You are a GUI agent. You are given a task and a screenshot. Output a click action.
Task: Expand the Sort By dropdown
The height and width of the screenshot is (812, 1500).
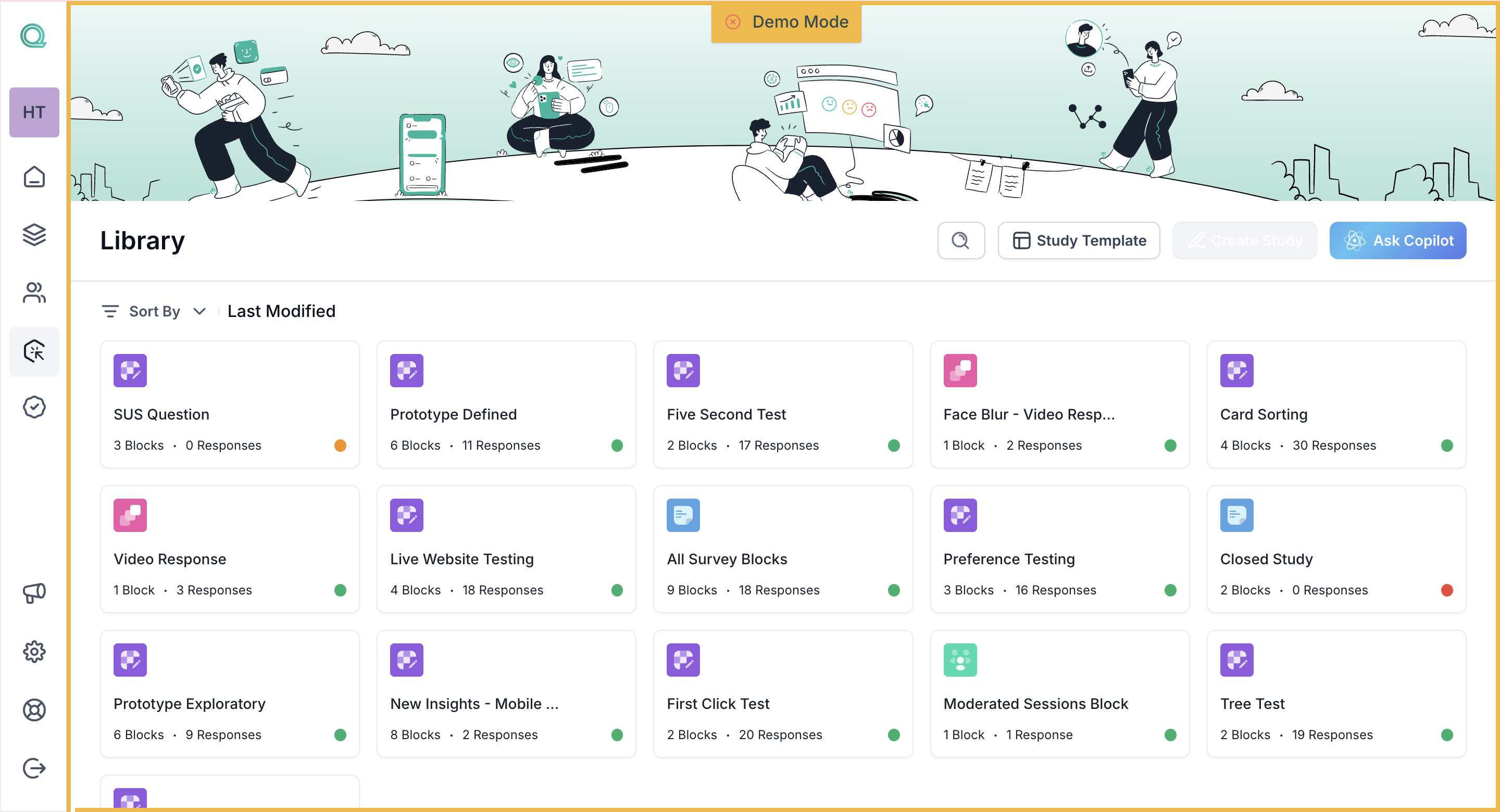click(154, 311)
